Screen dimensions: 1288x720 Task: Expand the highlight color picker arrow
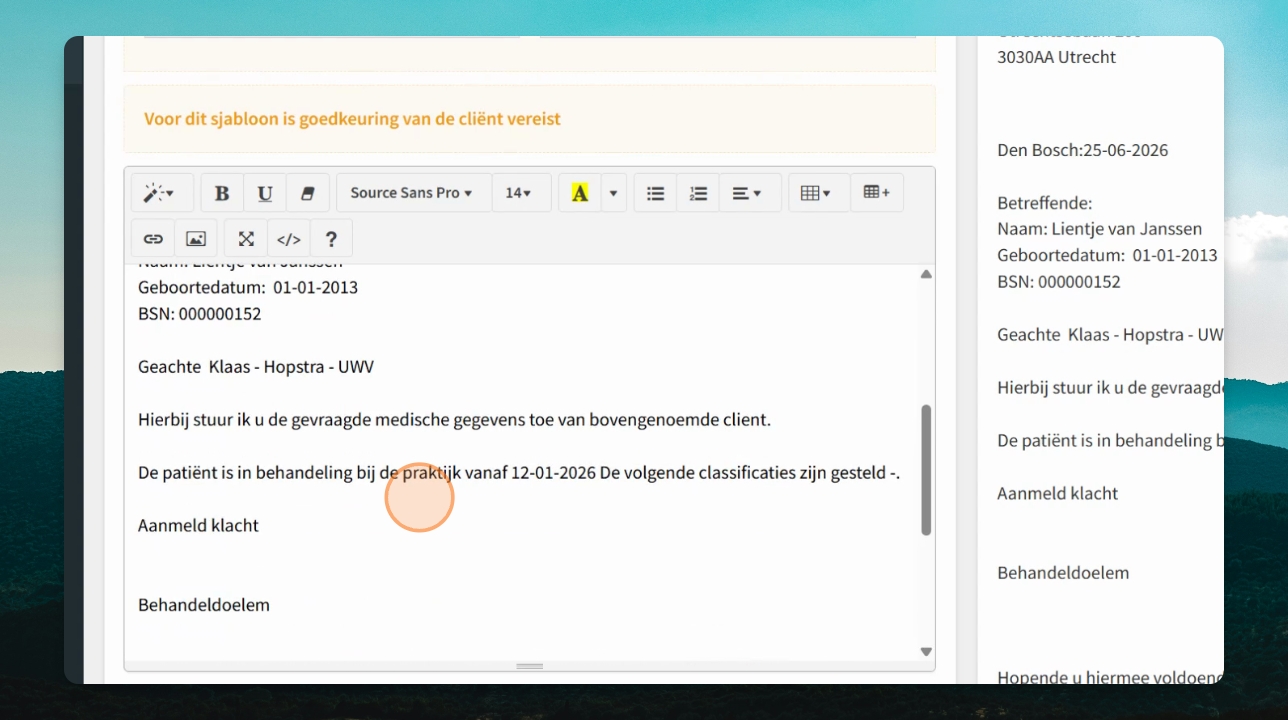point(613,193)
